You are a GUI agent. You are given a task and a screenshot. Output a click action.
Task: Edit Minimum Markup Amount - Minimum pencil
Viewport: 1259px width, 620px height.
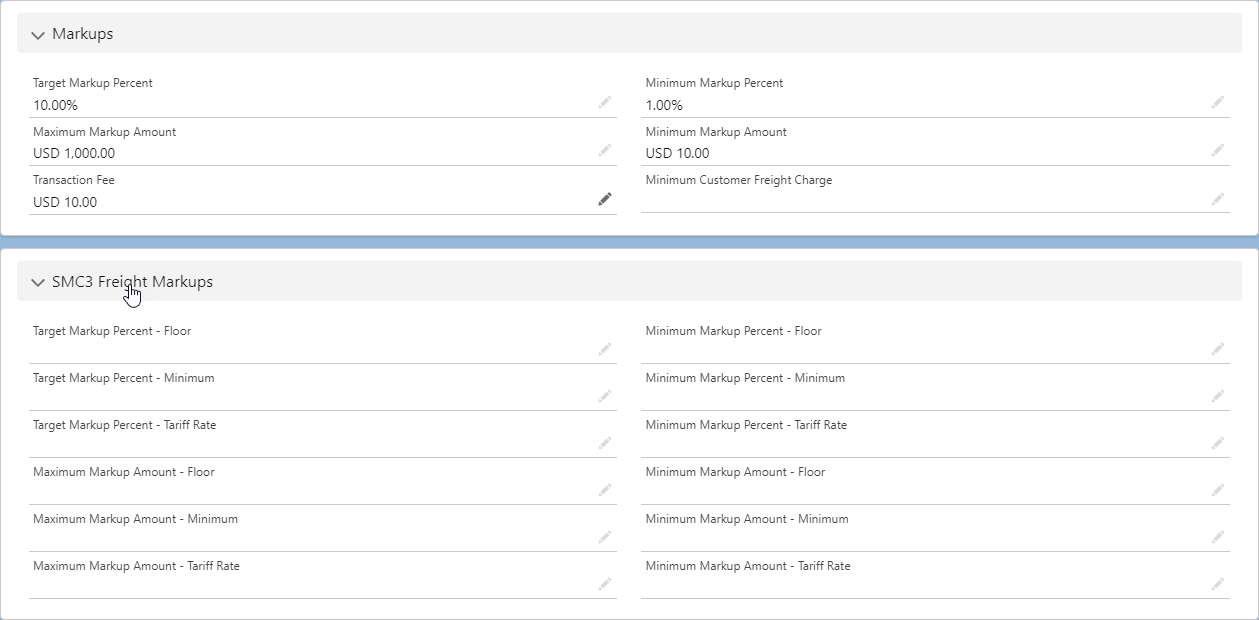pos(1218,537)
